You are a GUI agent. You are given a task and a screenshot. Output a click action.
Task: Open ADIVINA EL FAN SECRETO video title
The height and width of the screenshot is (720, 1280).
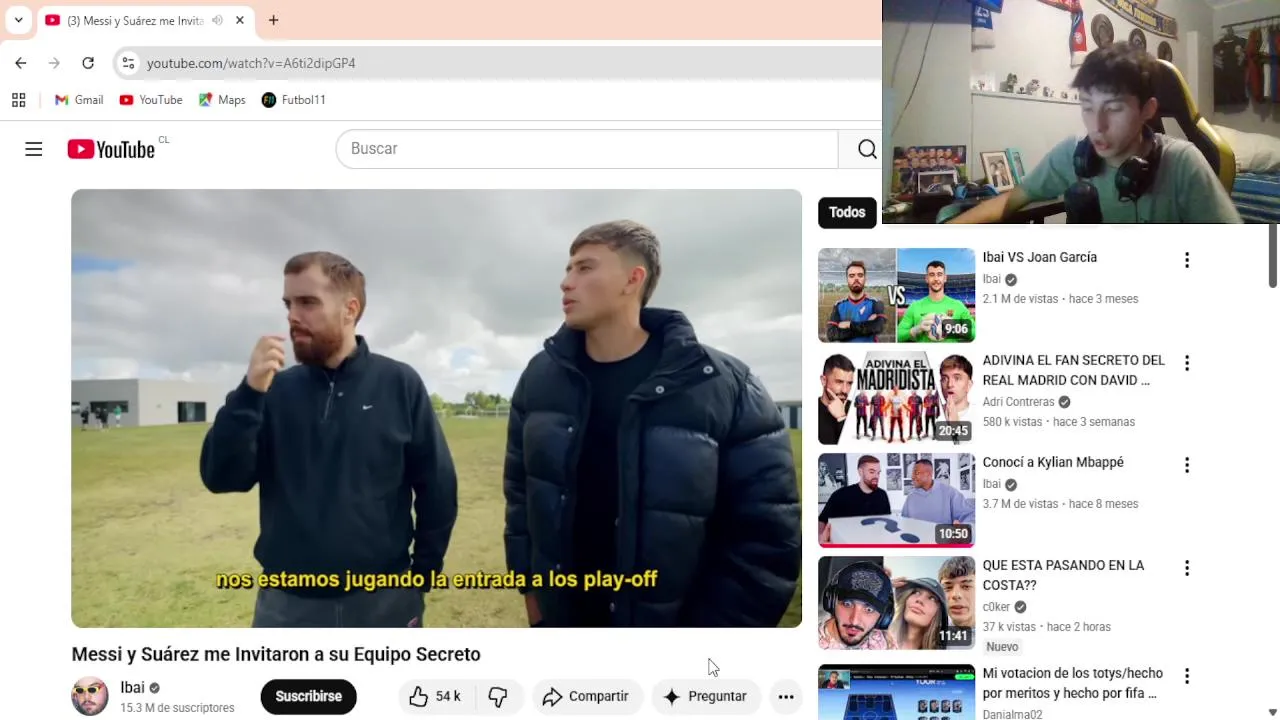[1073, 370]
